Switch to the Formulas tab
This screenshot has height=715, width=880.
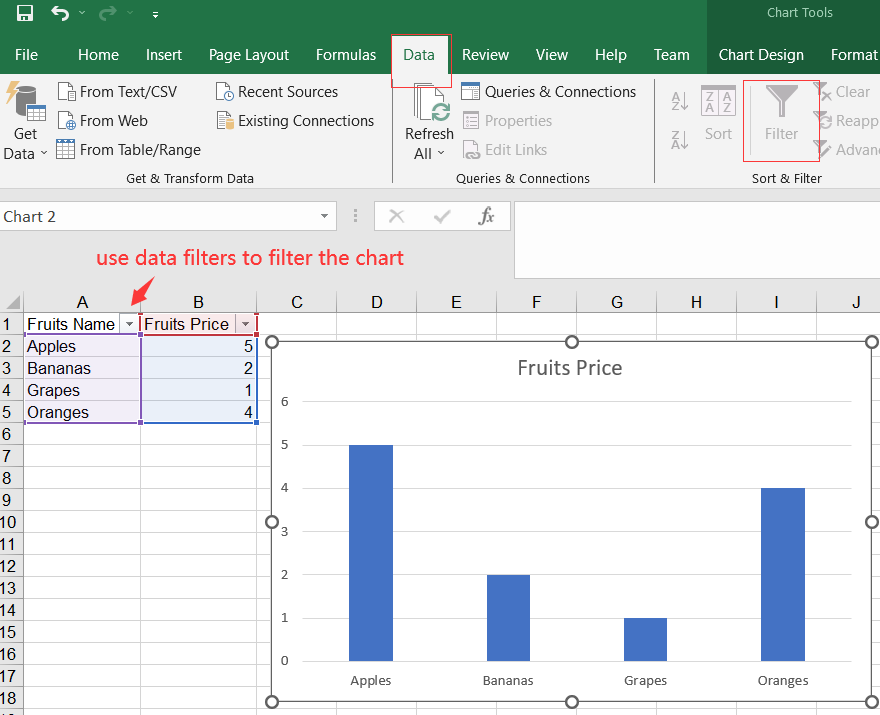346,55
